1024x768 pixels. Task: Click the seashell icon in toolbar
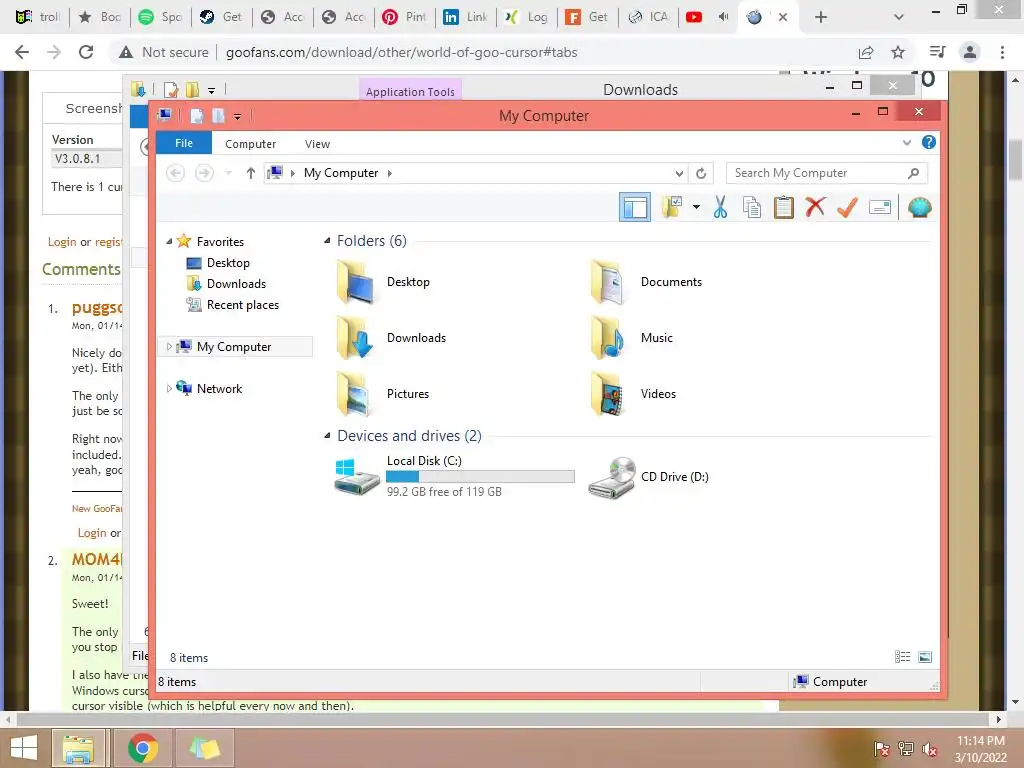tap(920, 208)
